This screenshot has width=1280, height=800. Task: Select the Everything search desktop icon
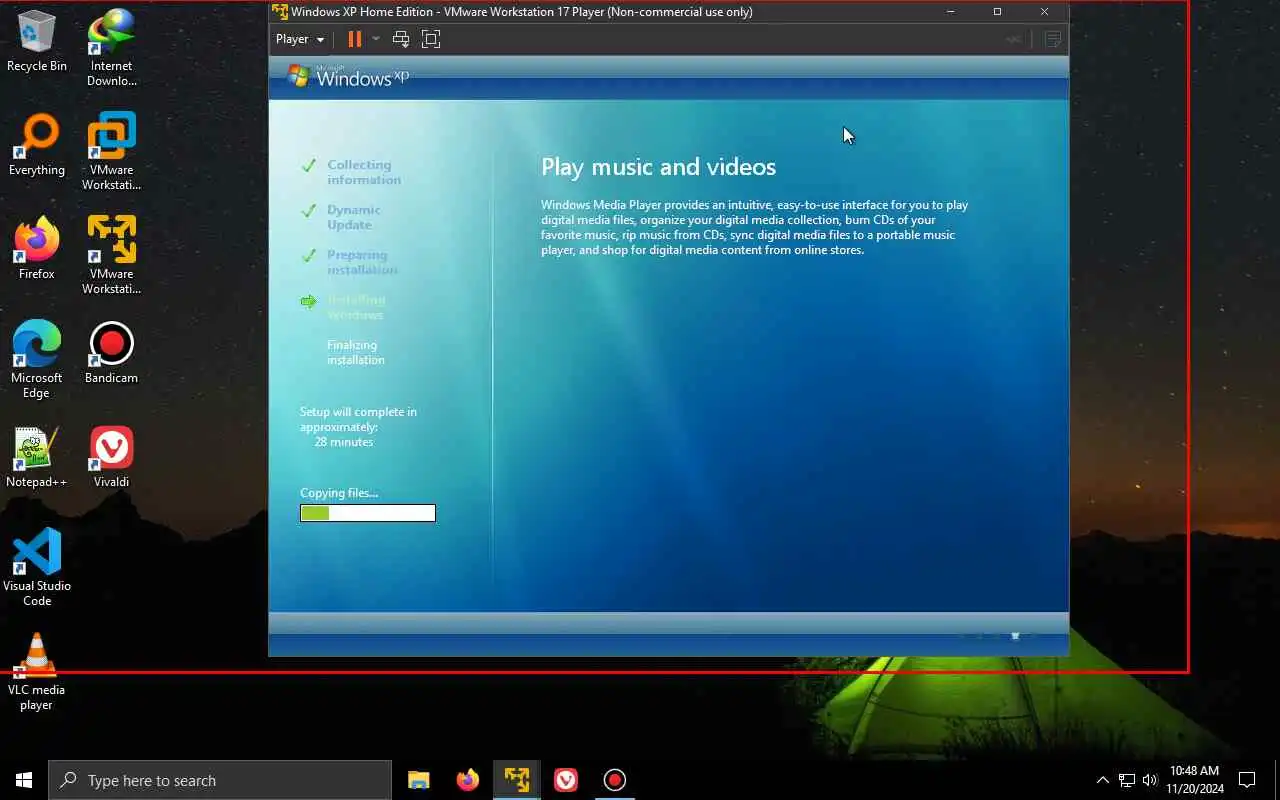[x=37, y=144]
